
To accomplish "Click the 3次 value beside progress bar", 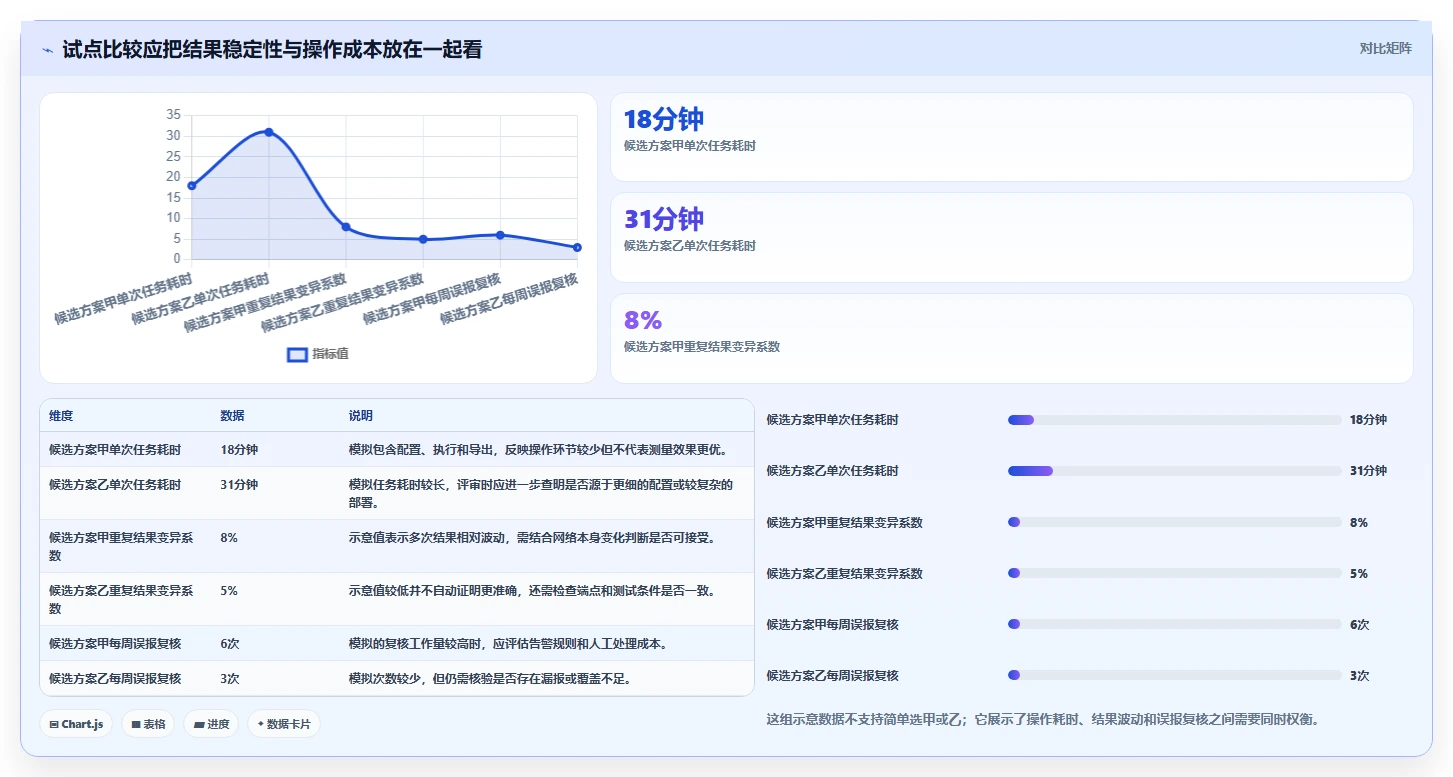I will (x=1359, y=675).
